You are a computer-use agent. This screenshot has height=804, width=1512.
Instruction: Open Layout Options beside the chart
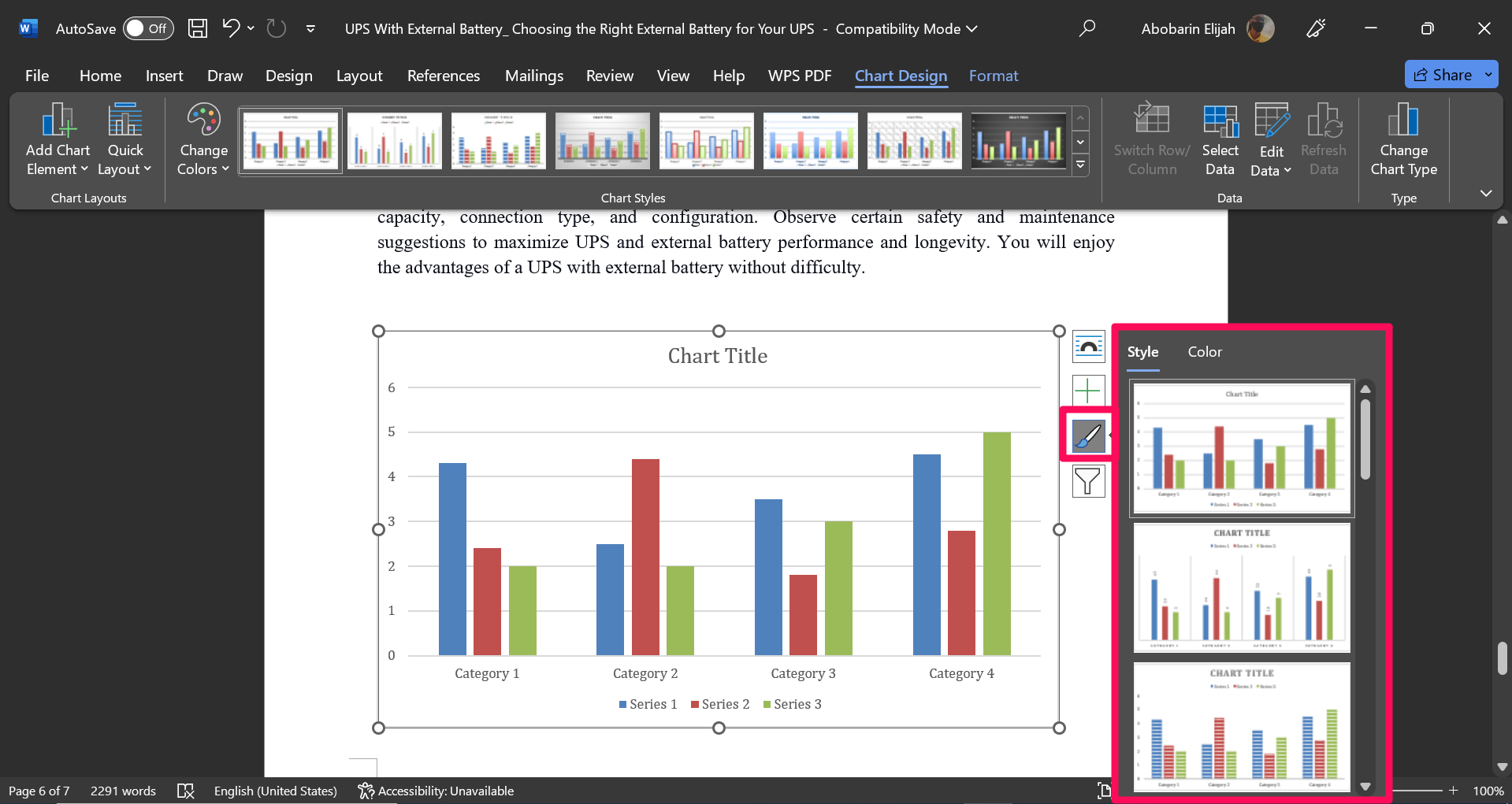pos(1088,346)
